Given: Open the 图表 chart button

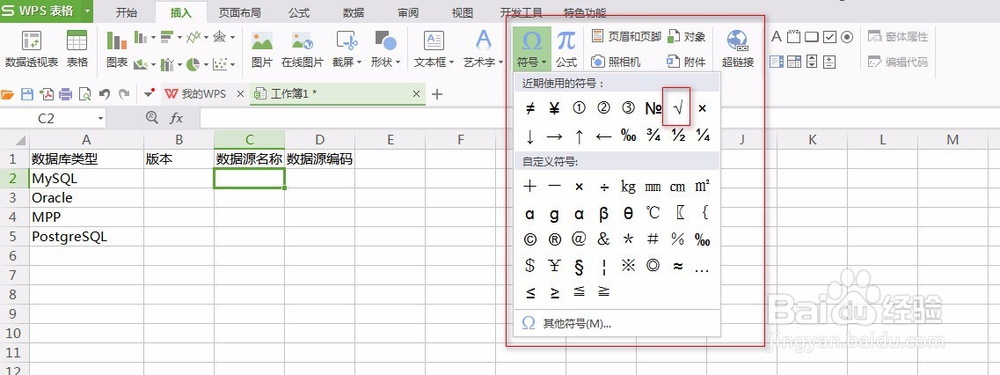Looking at the screenshot, I should (117, 49).
